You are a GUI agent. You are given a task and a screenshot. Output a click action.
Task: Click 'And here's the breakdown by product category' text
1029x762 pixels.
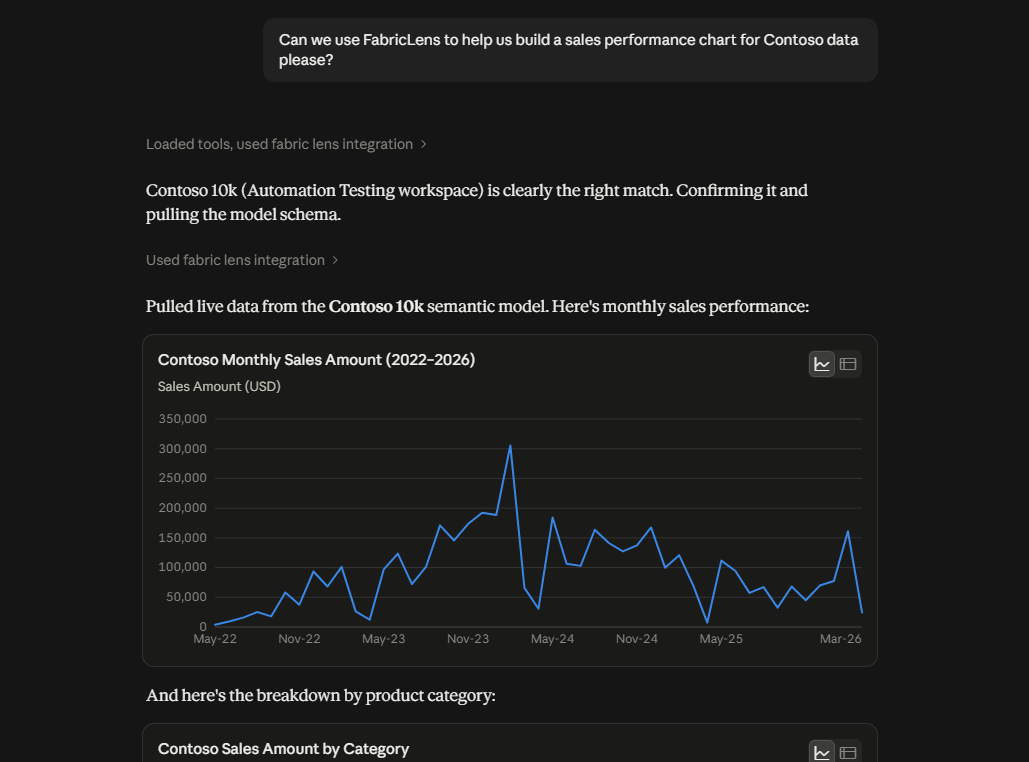(321, 696)
